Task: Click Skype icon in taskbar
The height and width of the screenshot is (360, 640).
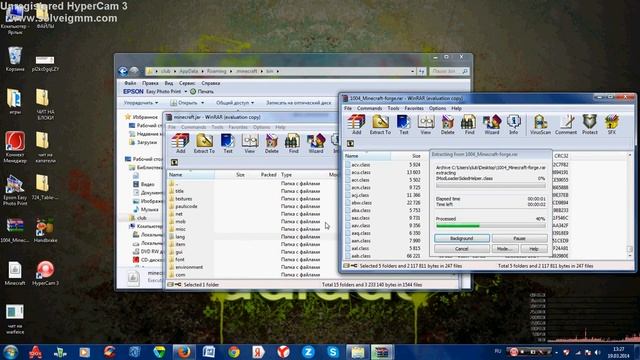Action: pos(333,352)
